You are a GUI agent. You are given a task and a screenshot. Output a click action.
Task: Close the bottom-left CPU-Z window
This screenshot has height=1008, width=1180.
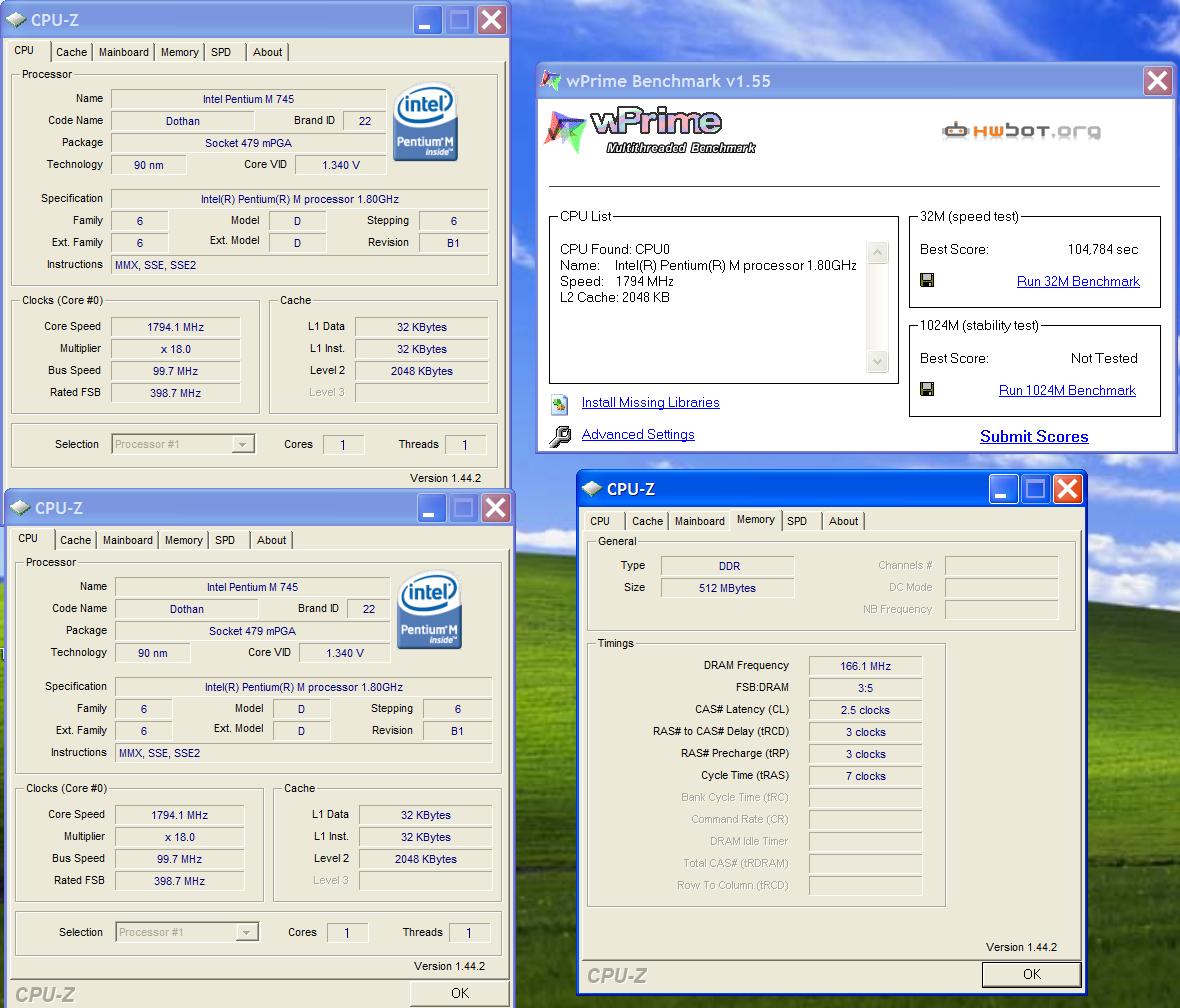[496, 508]
